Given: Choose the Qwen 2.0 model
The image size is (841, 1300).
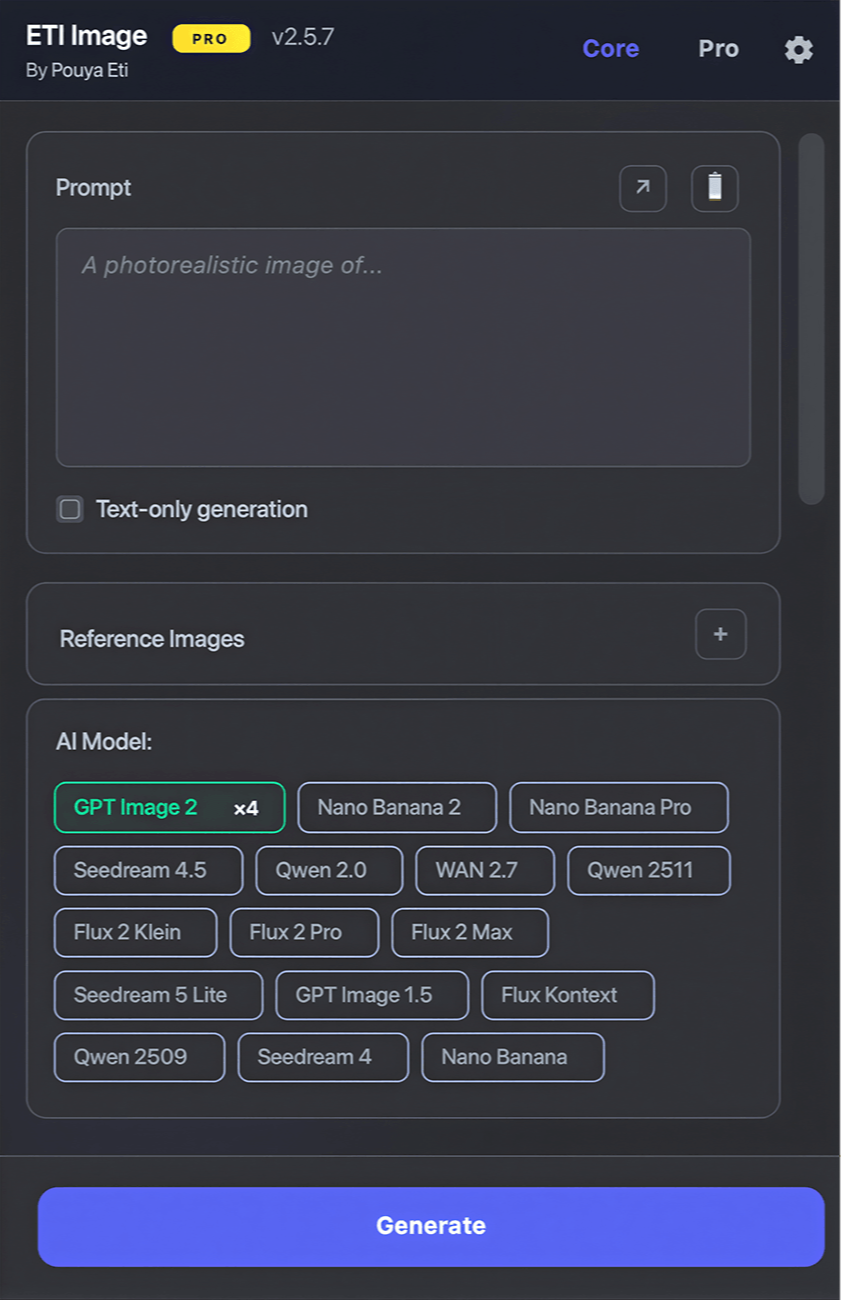Looking at the screenshot, I should coord(329,870).
